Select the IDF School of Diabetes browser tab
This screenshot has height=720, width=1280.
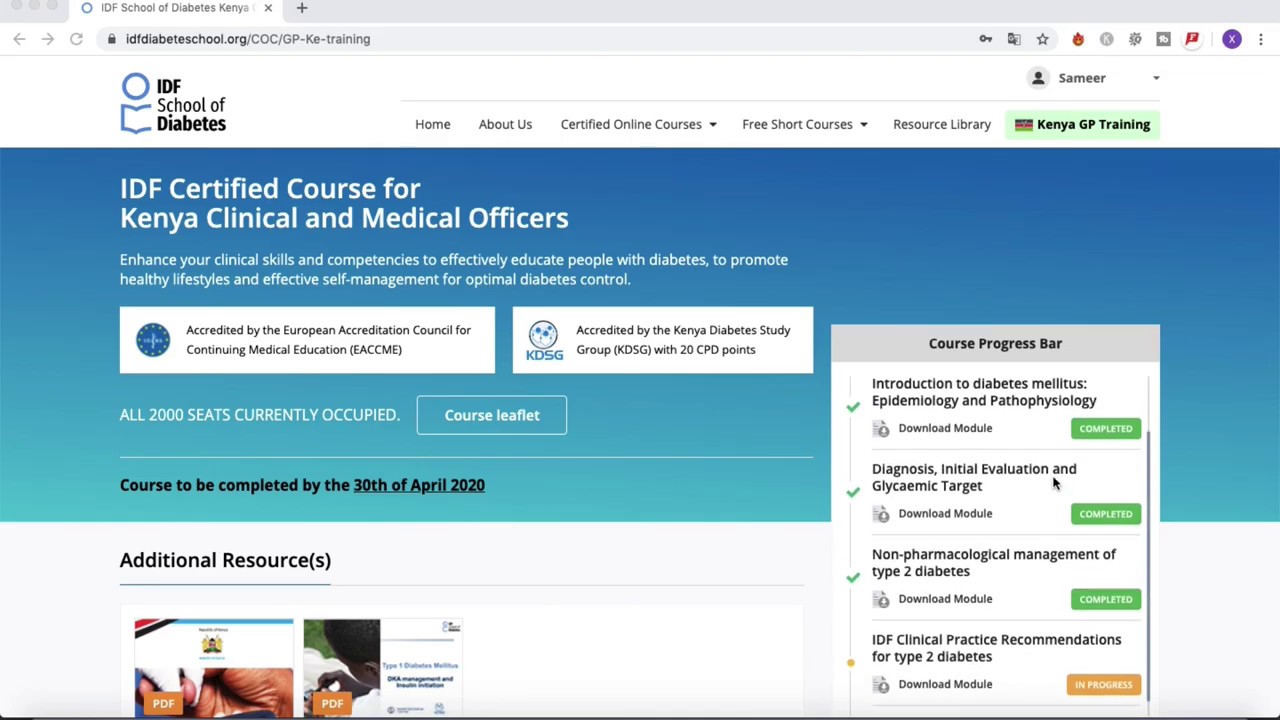tap(175, 8)
